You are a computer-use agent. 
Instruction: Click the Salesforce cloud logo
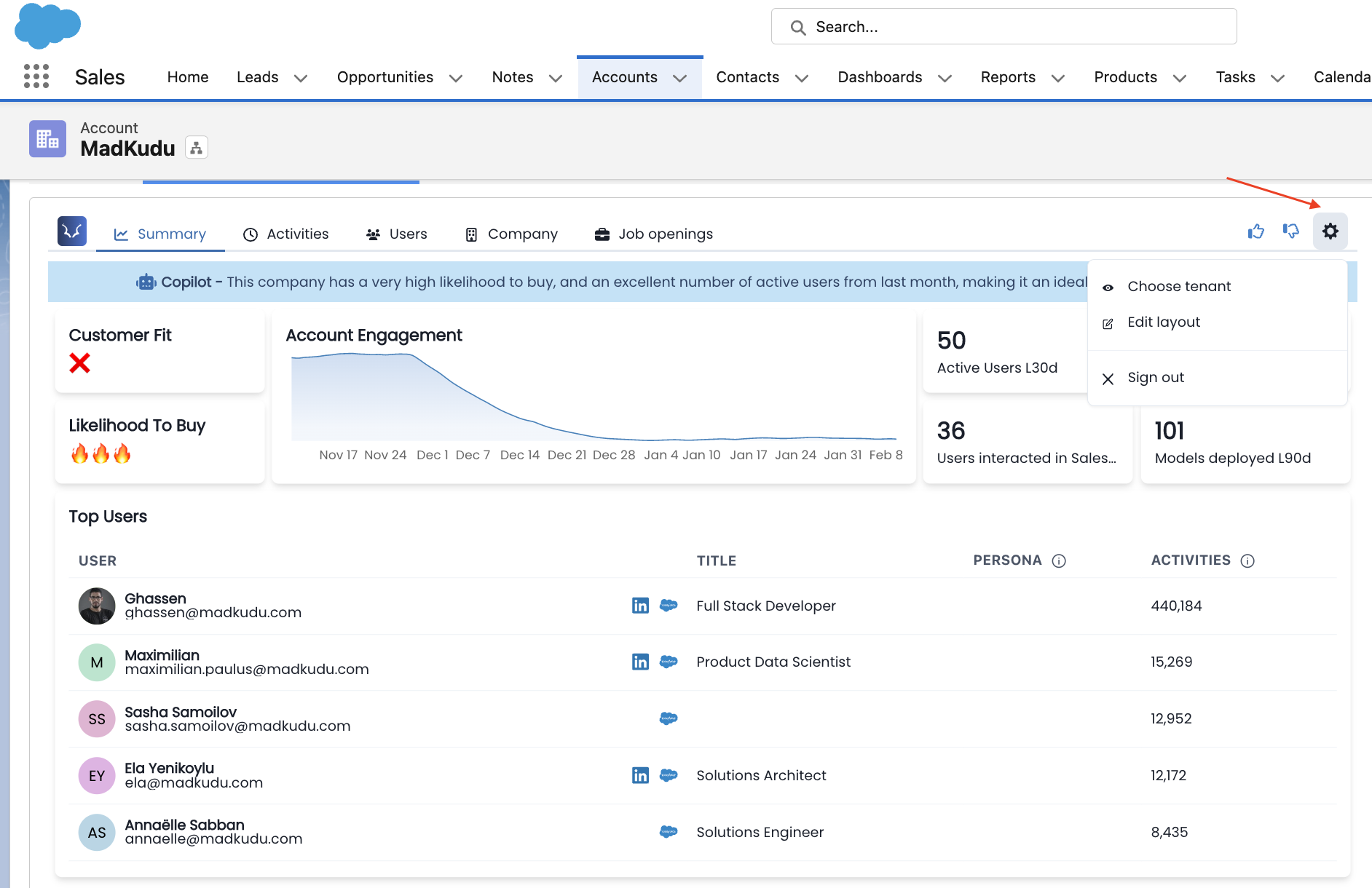(47, 25)
